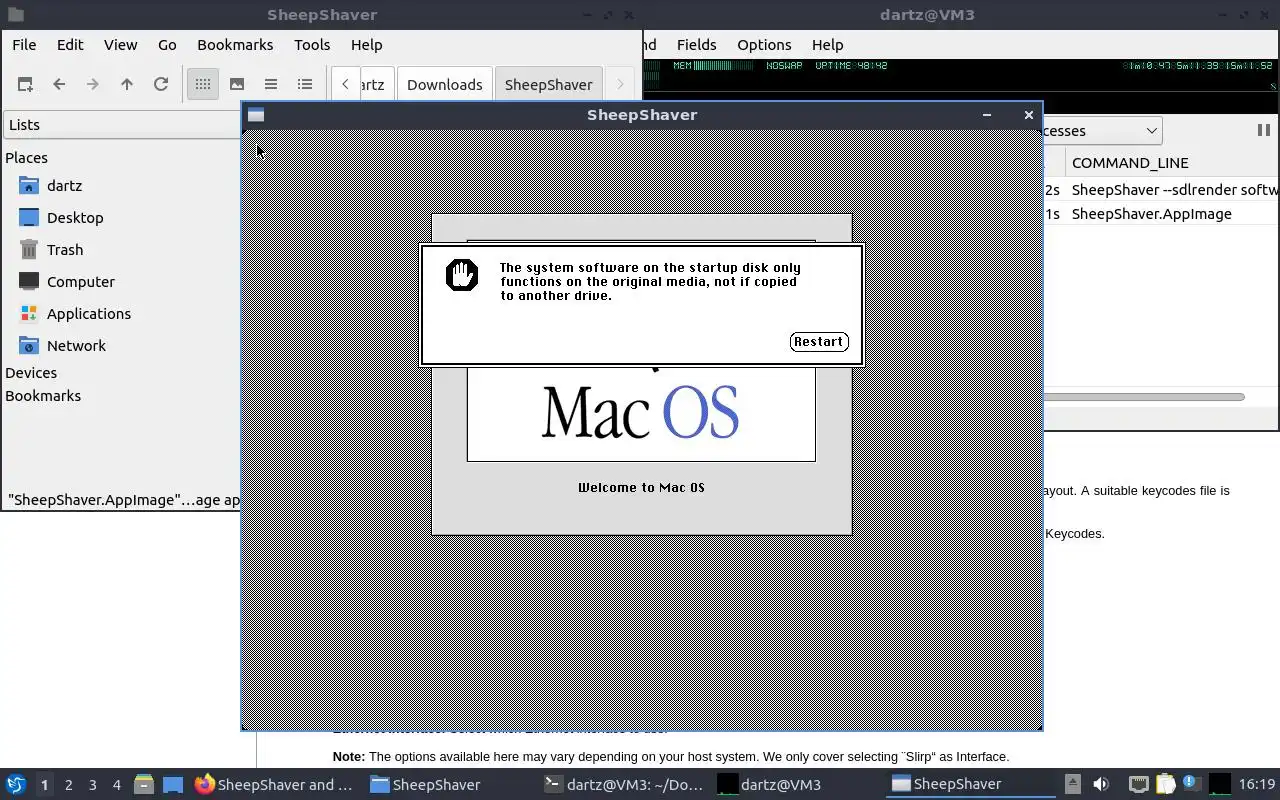Switch to the dartz@VM3: ~/Do... terminal taskbar item
1280x800 pixels.
(624, 785)
